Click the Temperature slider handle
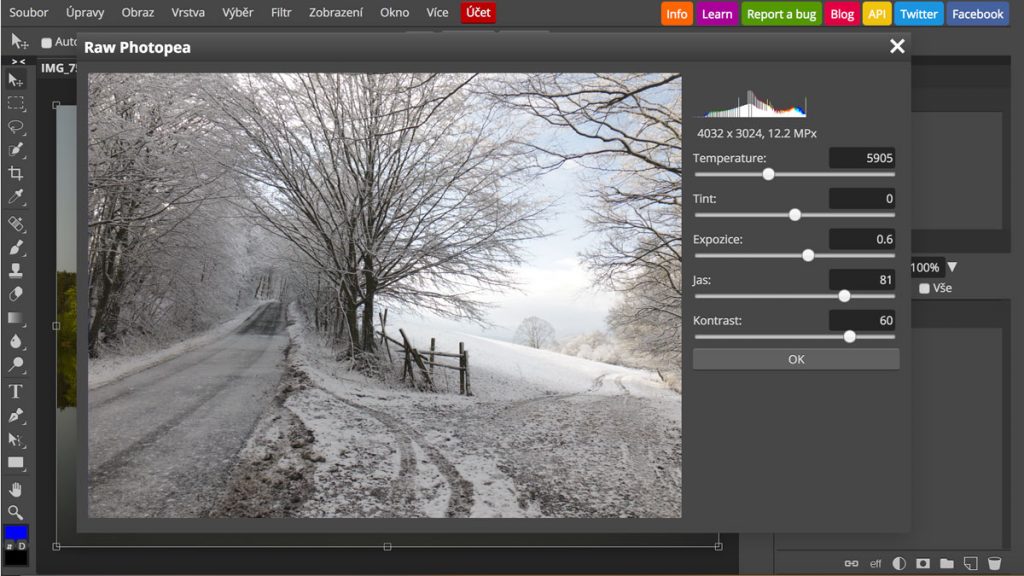 pyautogui.click(x=768, y=174)
